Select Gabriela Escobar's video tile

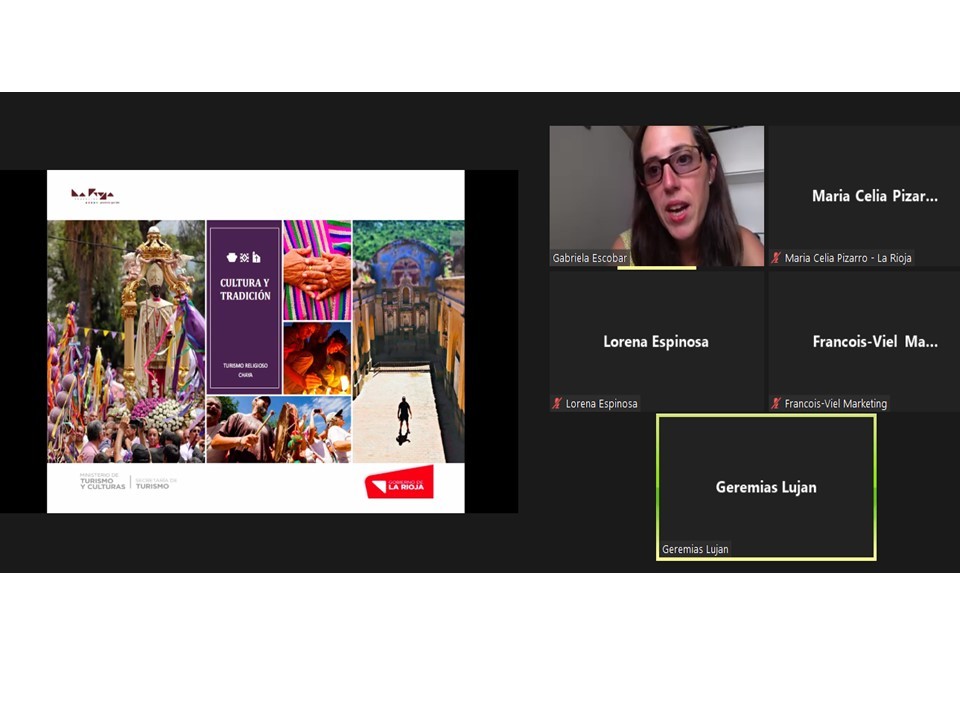pos(656,195)
